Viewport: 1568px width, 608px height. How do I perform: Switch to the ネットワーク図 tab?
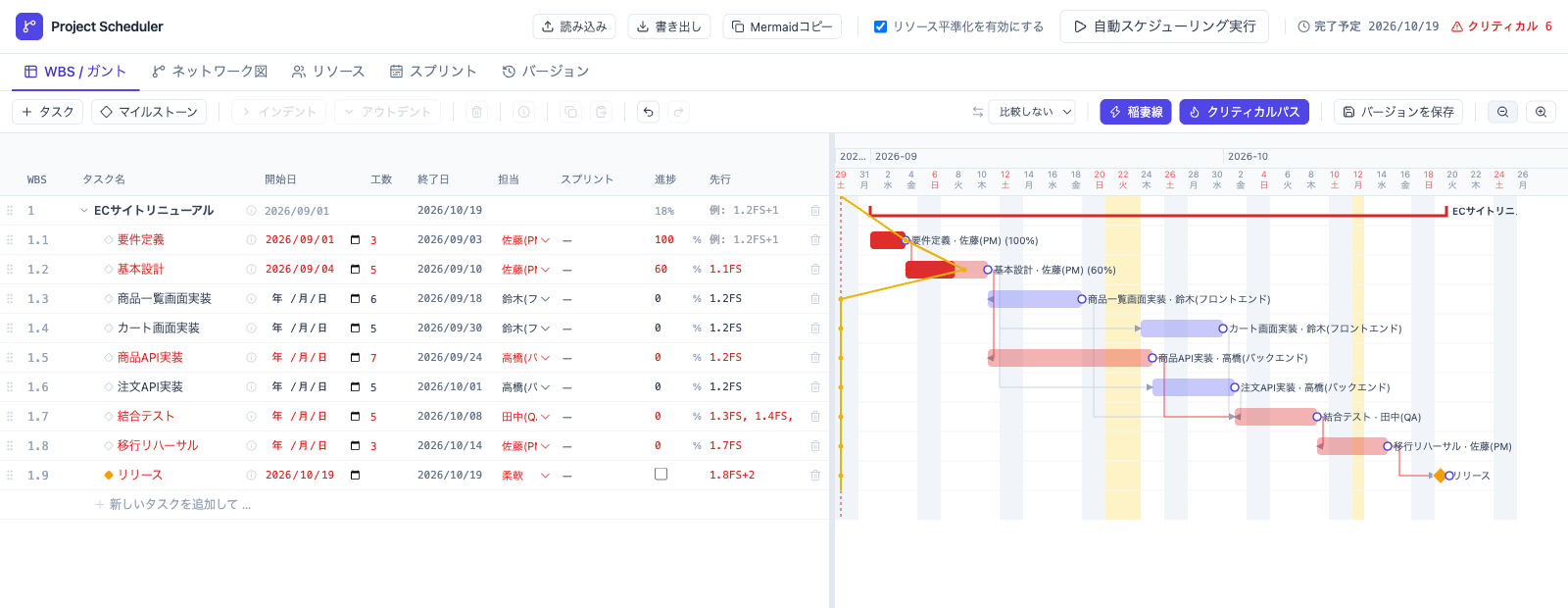click(210, 72)
